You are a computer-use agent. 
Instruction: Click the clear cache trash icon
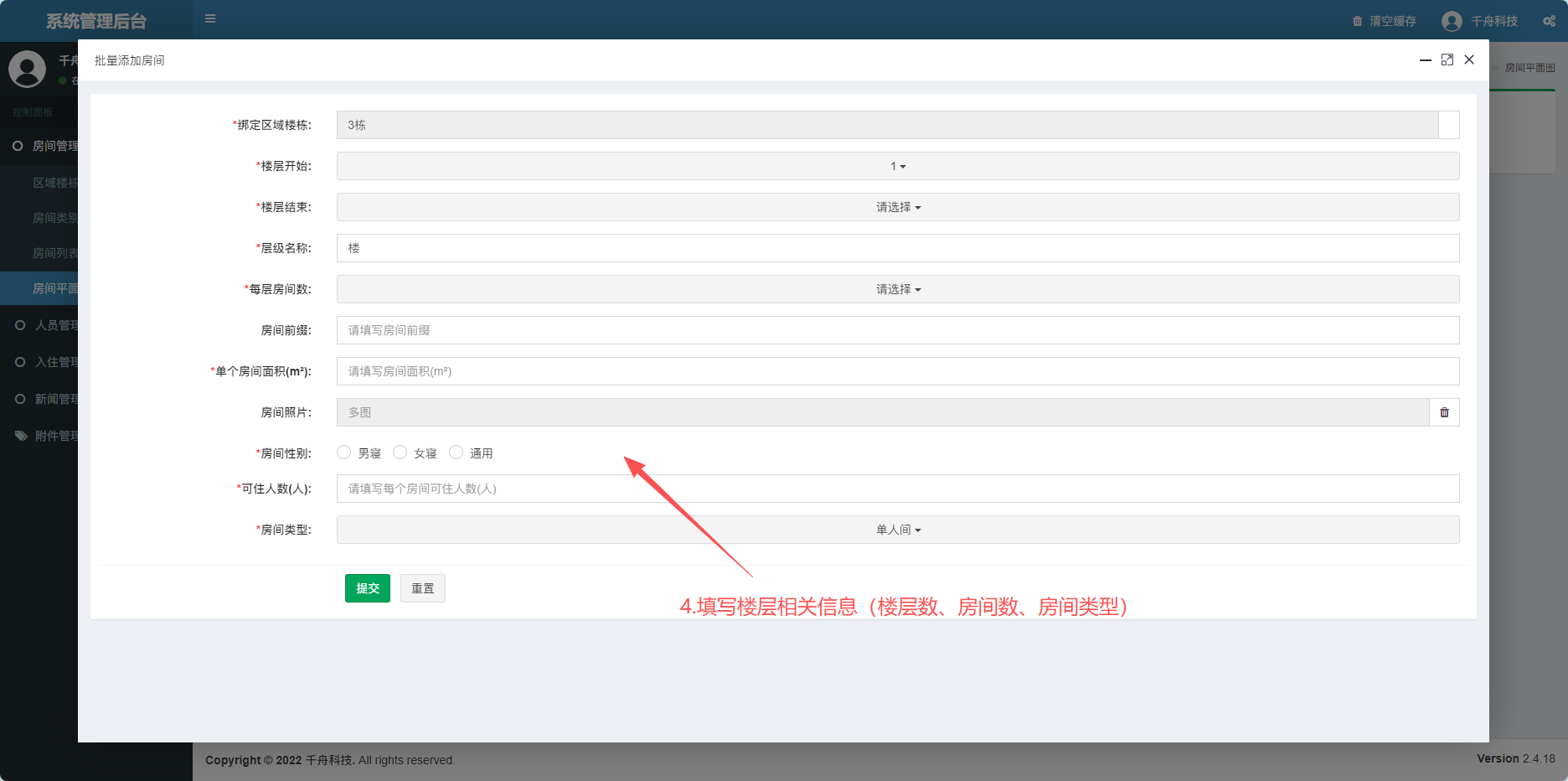pyautogui.click(x=1357, y=21)
